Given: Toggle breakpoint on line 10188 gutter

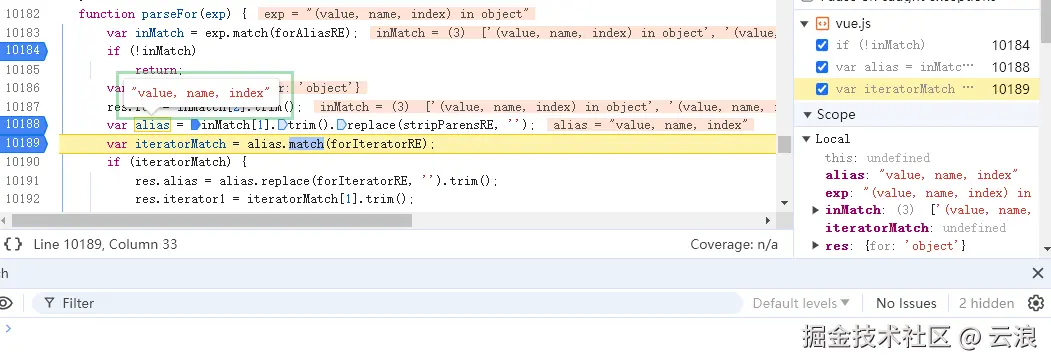Looking at the screenshot, I should pos(23,125).
